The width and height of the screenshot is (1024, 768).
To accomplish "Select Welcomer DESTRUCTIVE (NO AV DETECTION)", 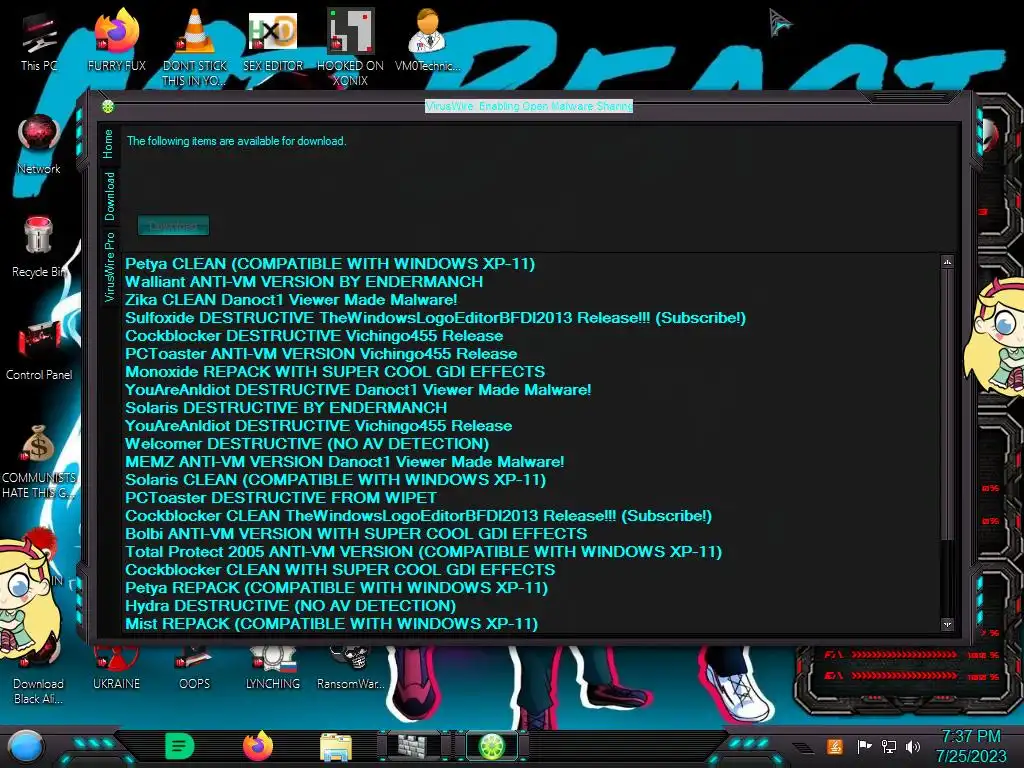I will 307,443.
